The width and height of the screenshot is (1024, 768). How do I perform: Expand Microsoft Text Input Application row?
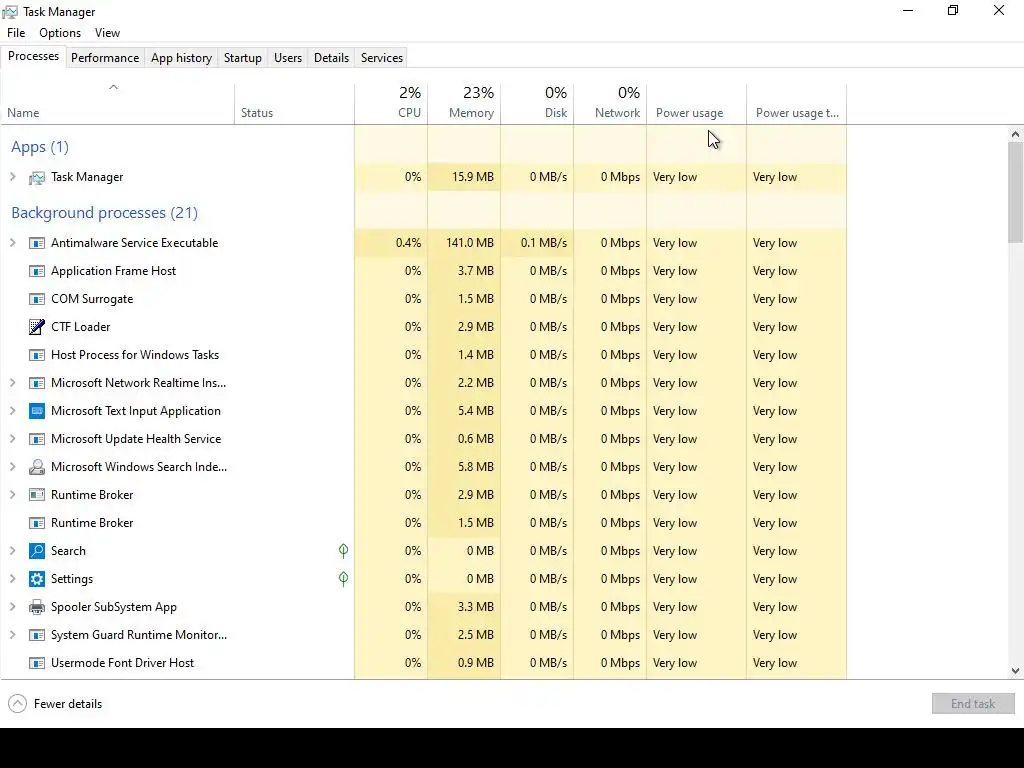[x=12, y=410]
